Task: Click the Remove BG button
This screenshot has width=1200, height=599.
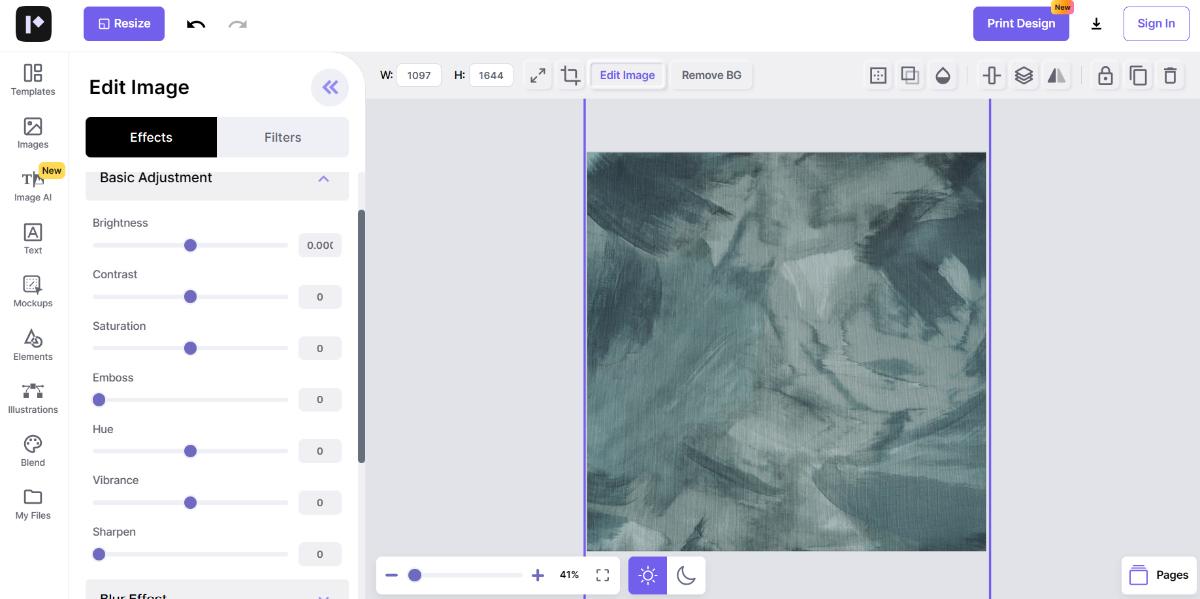Action: pos(712,75)
